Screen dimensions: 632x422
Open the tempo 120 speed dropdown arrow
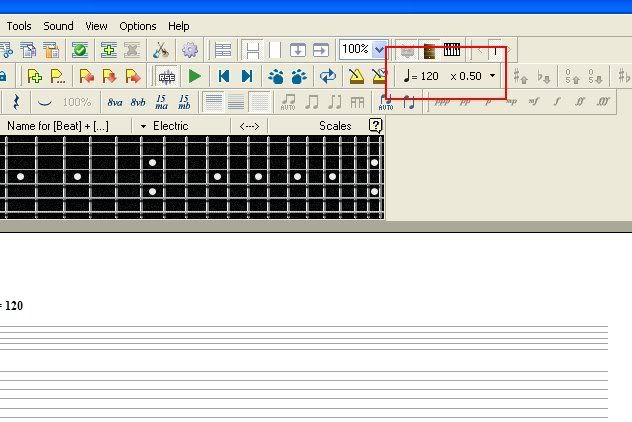(x=492, y=75)
